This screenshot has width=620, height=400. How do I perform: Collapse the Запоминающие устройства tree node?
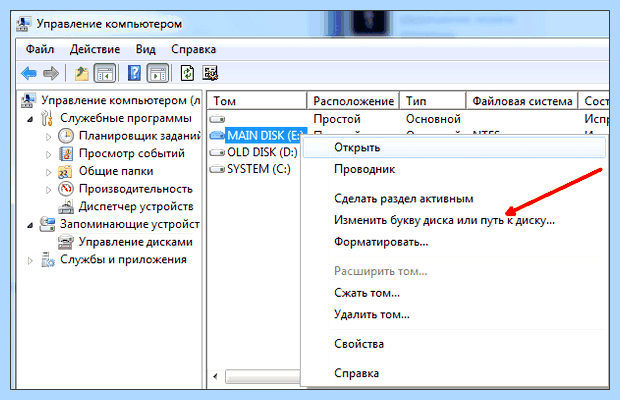click(x=30, y=225)
